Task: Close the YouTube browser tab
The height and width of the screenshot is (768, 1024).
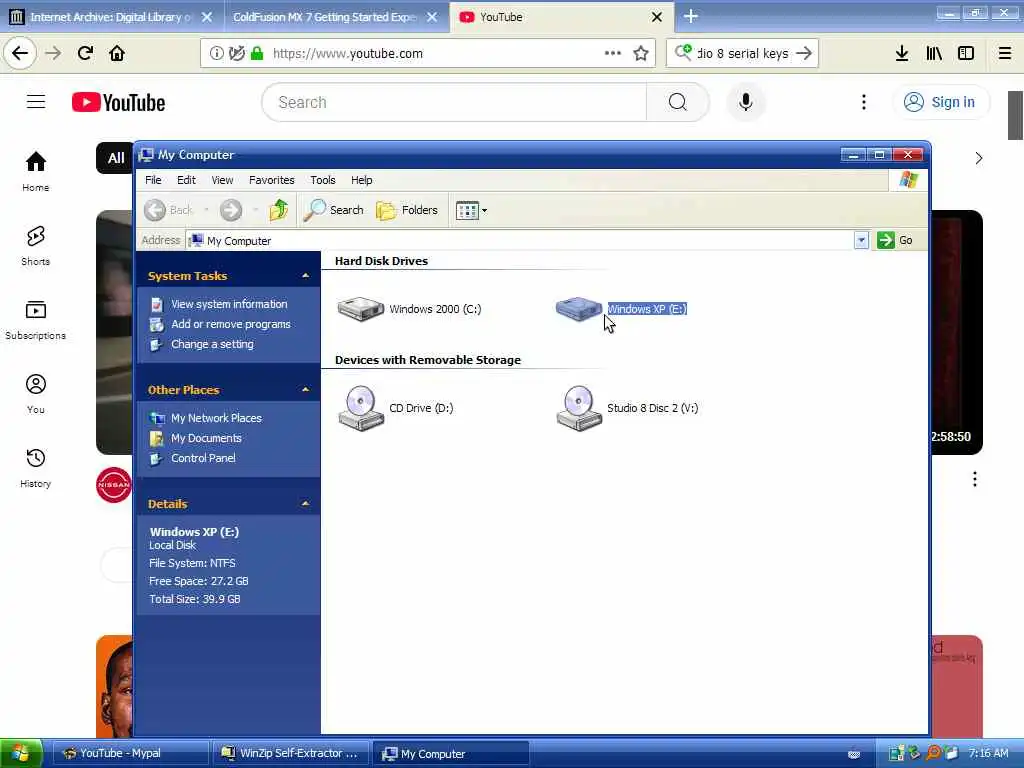Action: (x=657, y=17)
